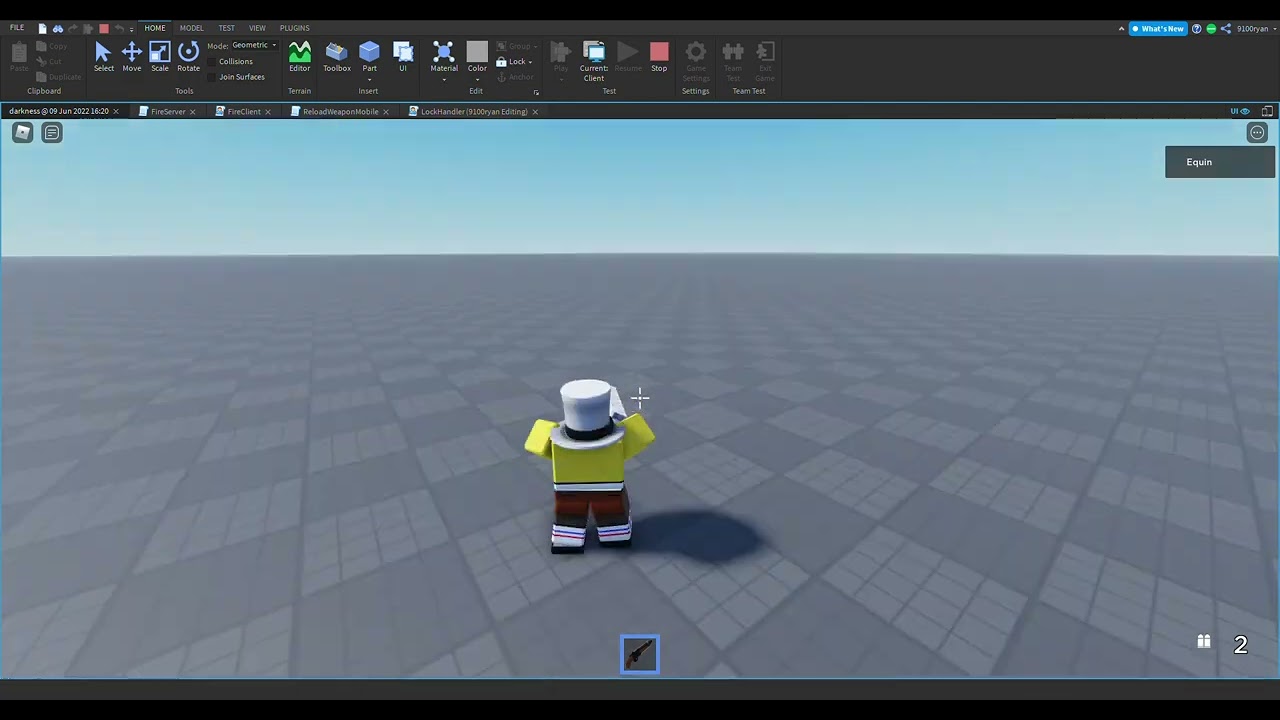
Task: Click the red stop square in quick access bar
Action: click(103, 28)
